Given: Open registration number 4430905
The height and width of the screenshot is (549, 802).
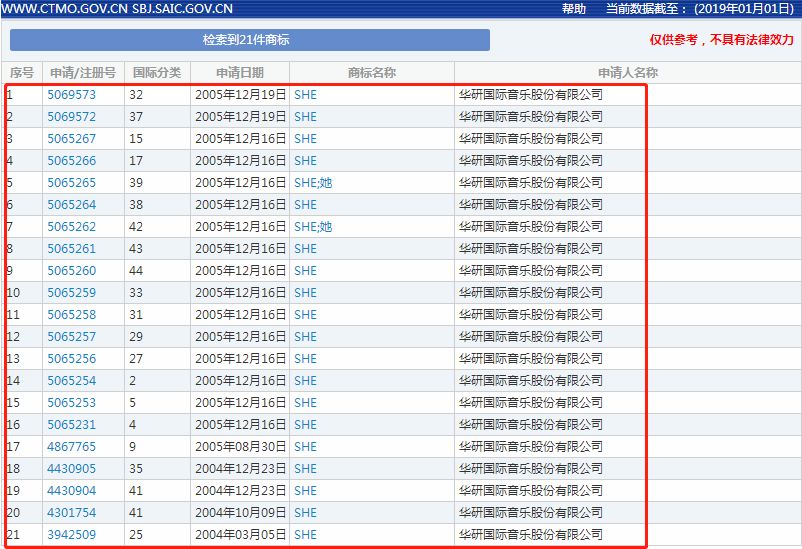Looking at the screenshot, I should tap(72, 469).
